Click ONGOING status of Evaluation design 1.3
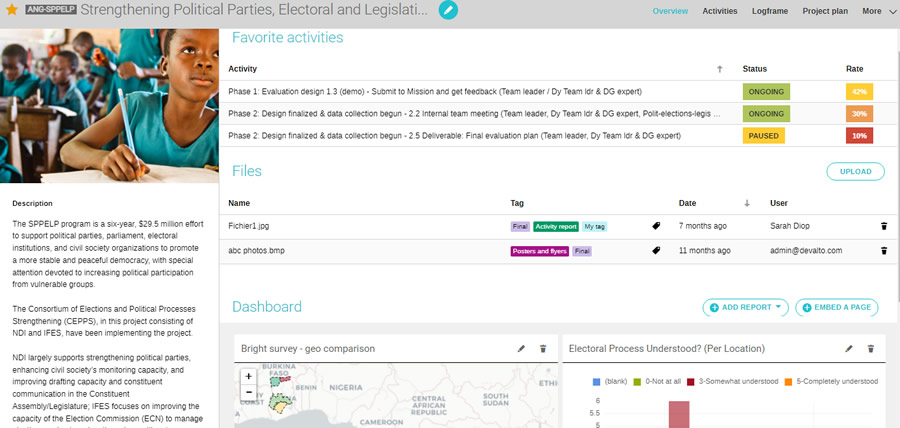 (766, 92)
